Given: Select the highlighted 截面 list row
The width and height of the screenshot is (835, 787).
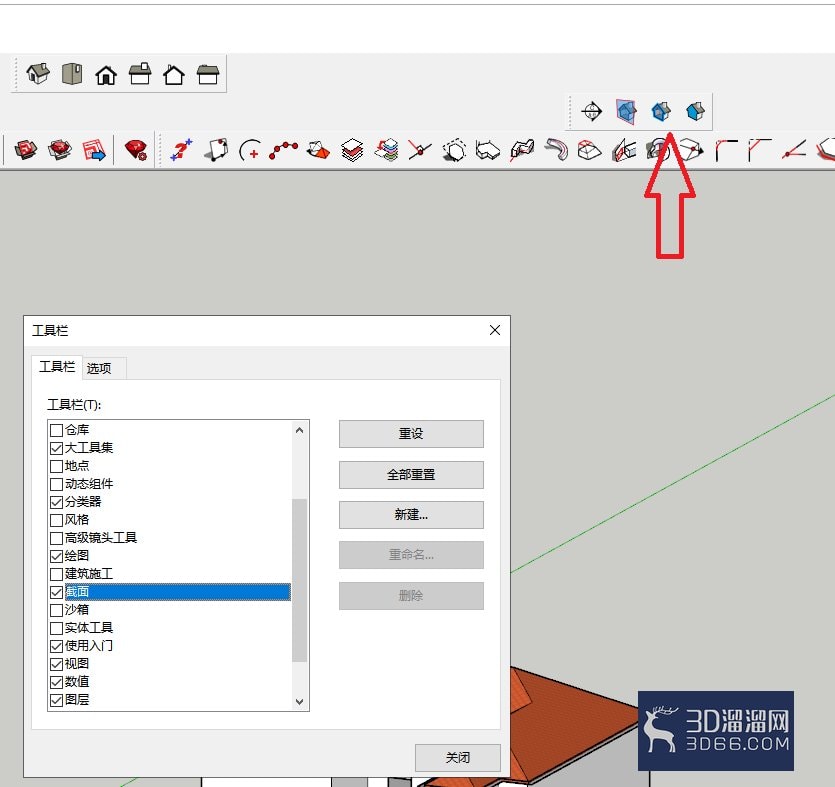Looking at the screenshot, I should pos(178,592).
